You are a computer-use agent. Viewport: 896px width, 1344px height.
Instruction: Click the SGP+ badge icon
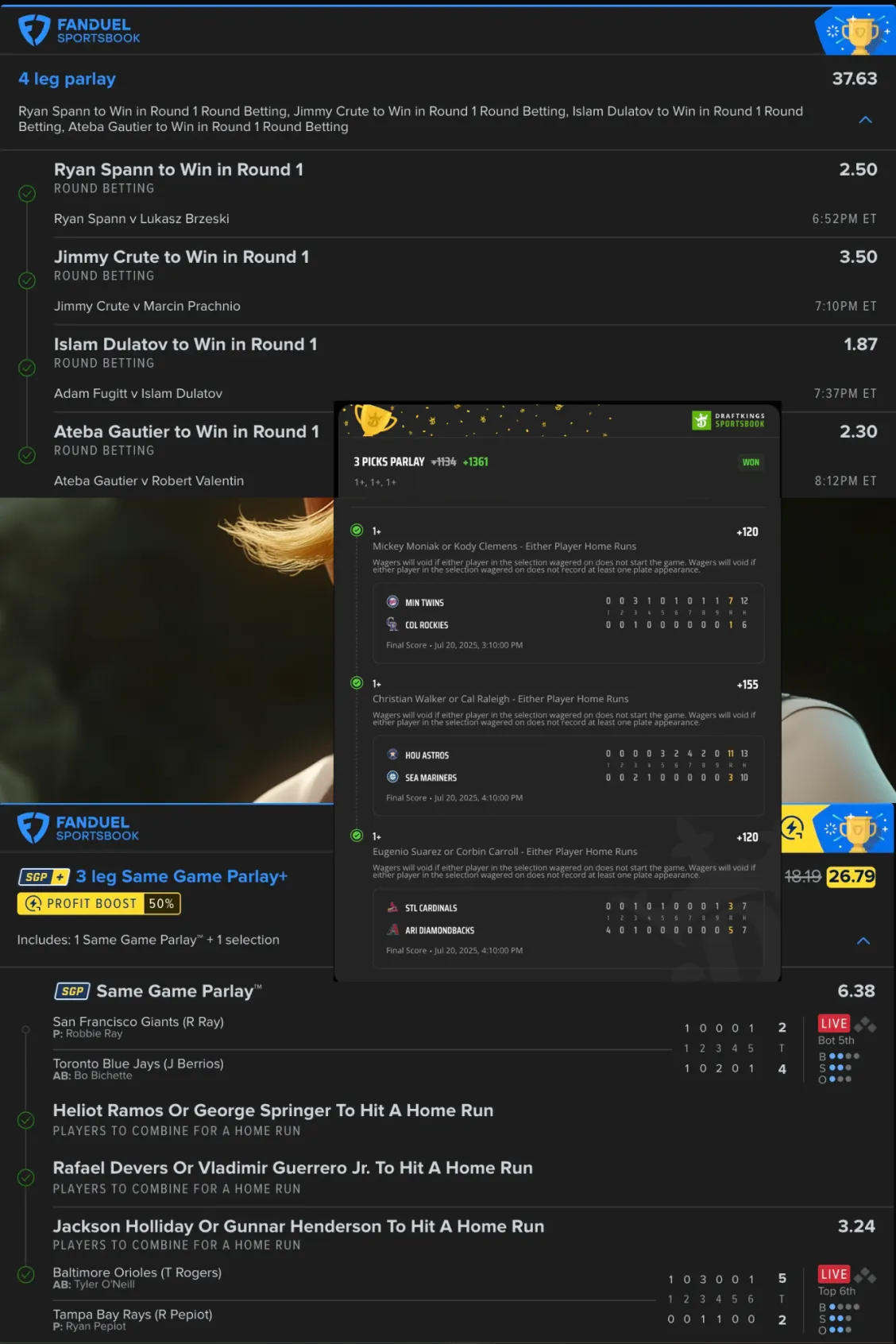(x=44, y=877)
